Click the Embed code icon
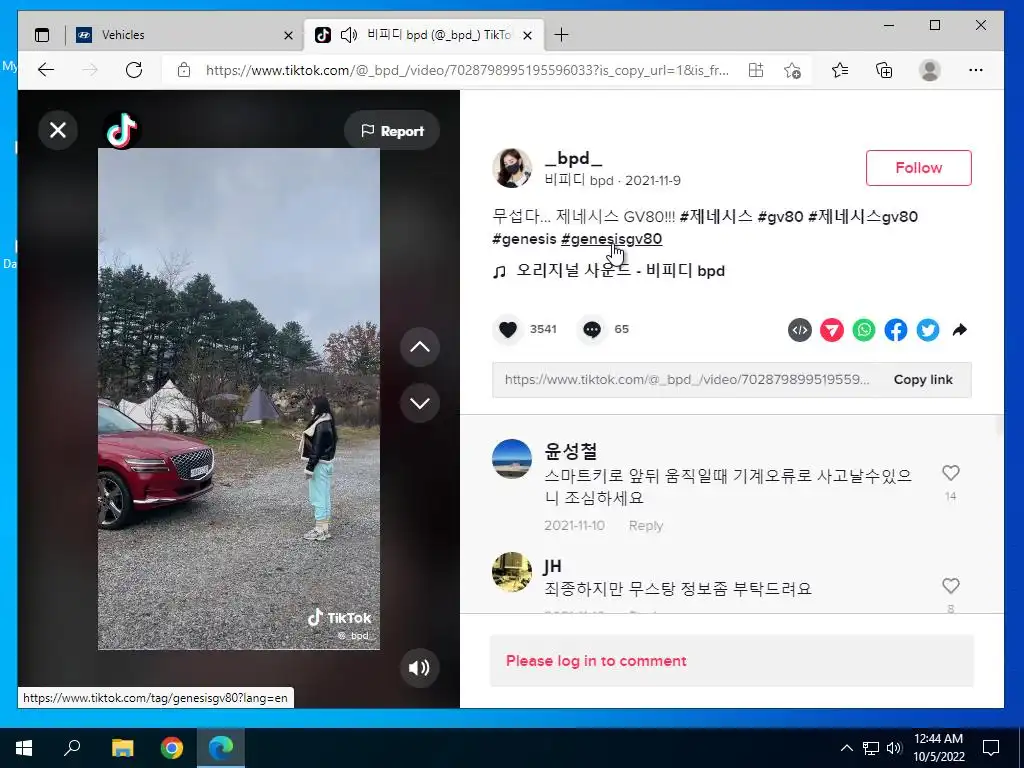The width and height of the screenshot is (1024, 768). pyautogui.click(x=799, y=330)
